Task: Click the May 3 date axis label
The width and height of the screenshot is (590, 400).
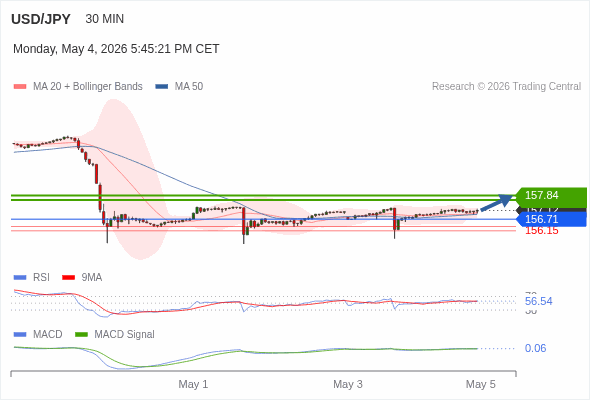Action: click(348, 384)
